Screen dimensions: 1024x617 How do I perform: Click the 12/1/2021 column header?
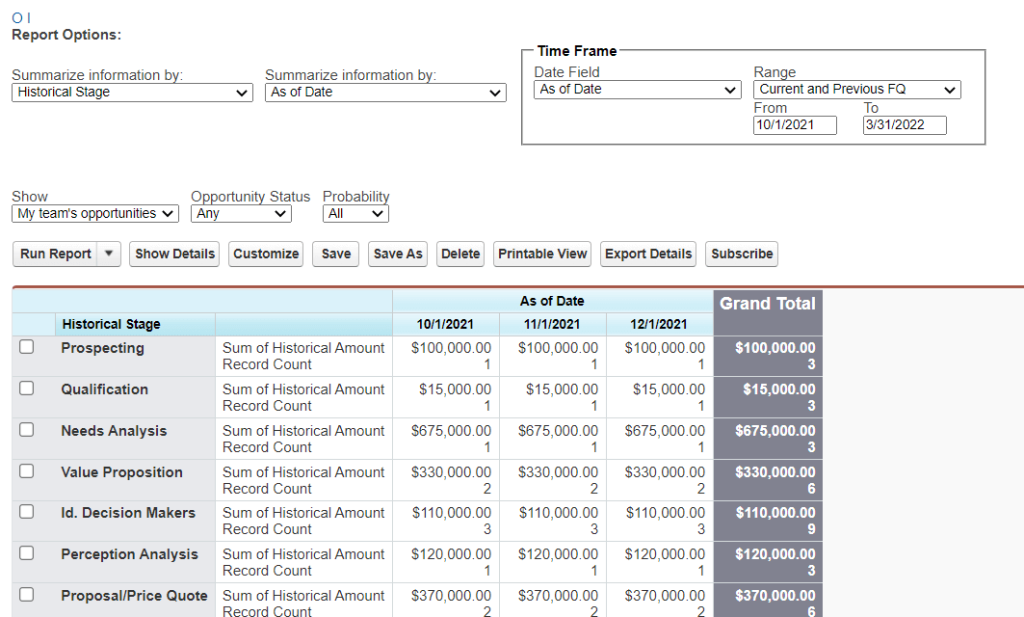[x=658, y=324]
